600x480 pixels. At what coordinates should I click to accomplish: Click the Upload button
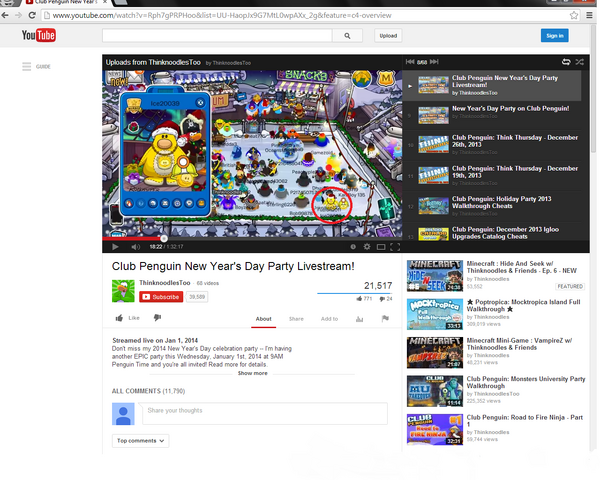click(x=388, y=36)
